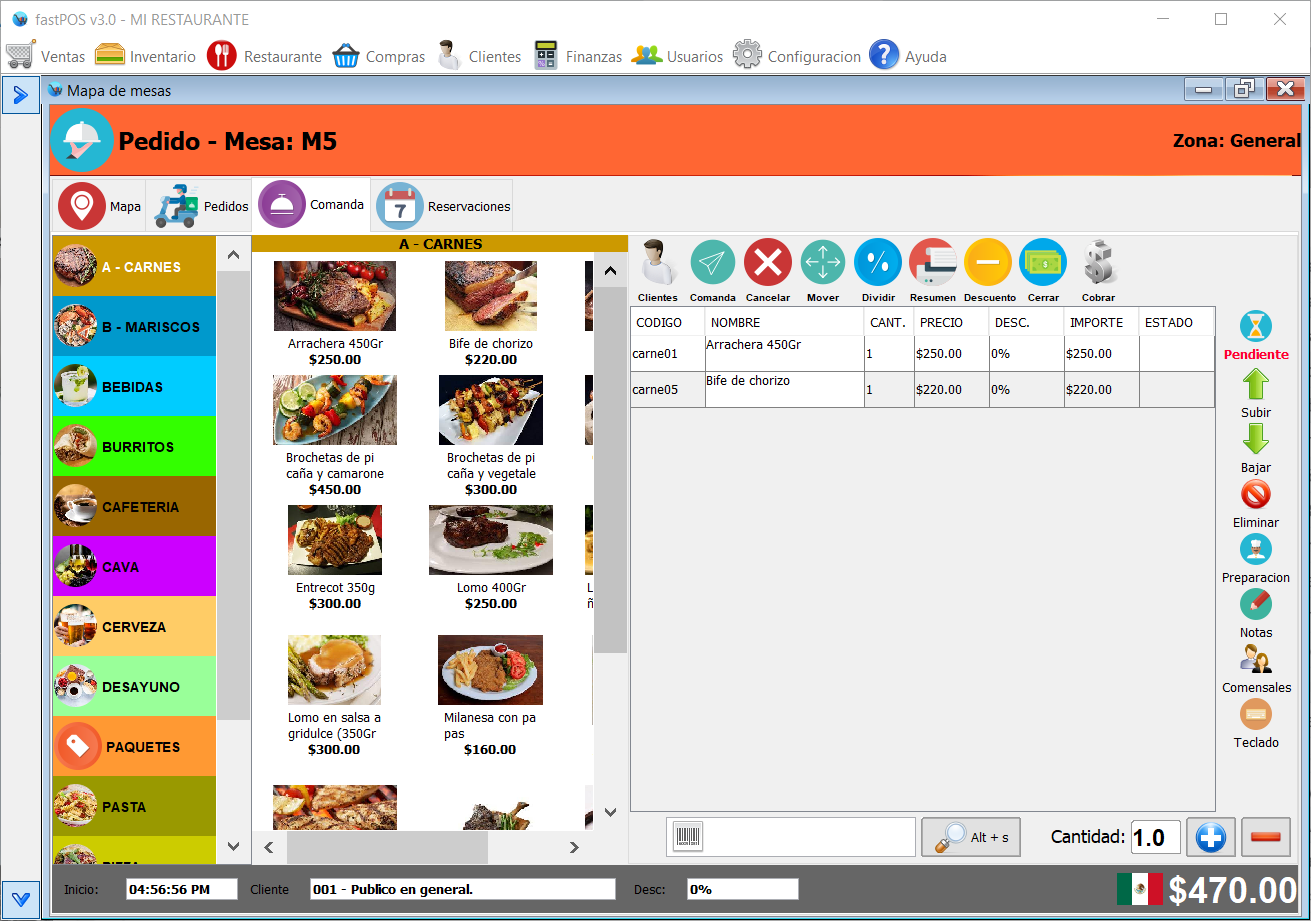Show the on-screen Teclado
Screen dimensions: 1311x921
pyautogui.click(x=1255, y=715)
